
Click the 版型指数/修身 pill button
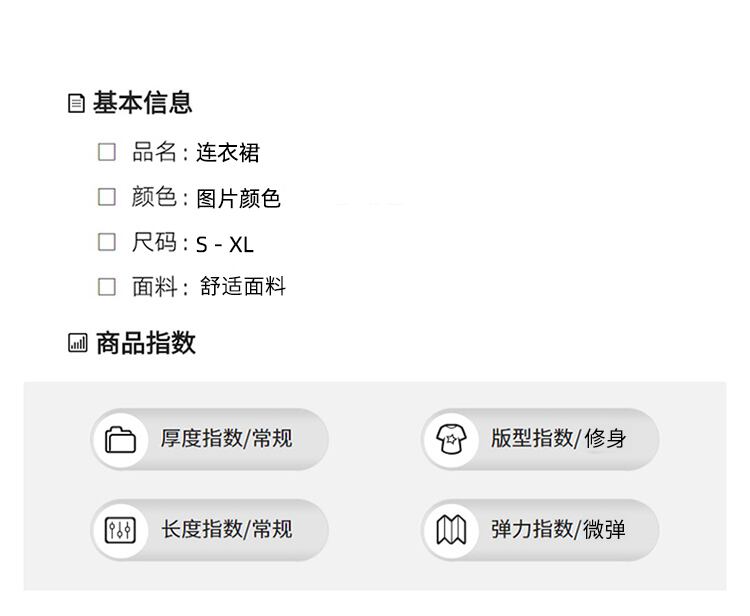(x=541, y=439)
